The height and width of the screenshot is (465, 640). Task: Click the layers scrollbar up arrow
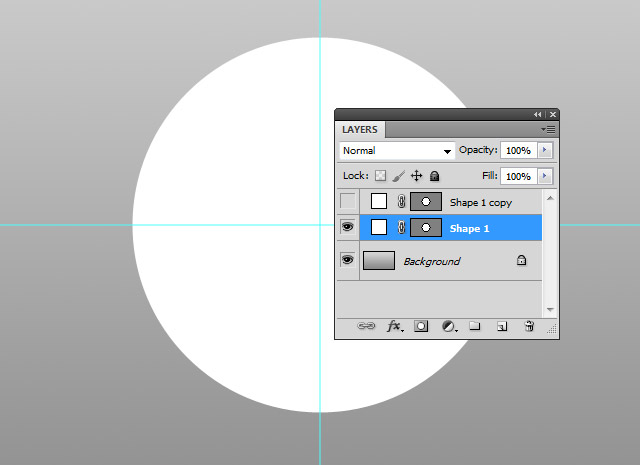pyautogui.click(x=550, y=198)
